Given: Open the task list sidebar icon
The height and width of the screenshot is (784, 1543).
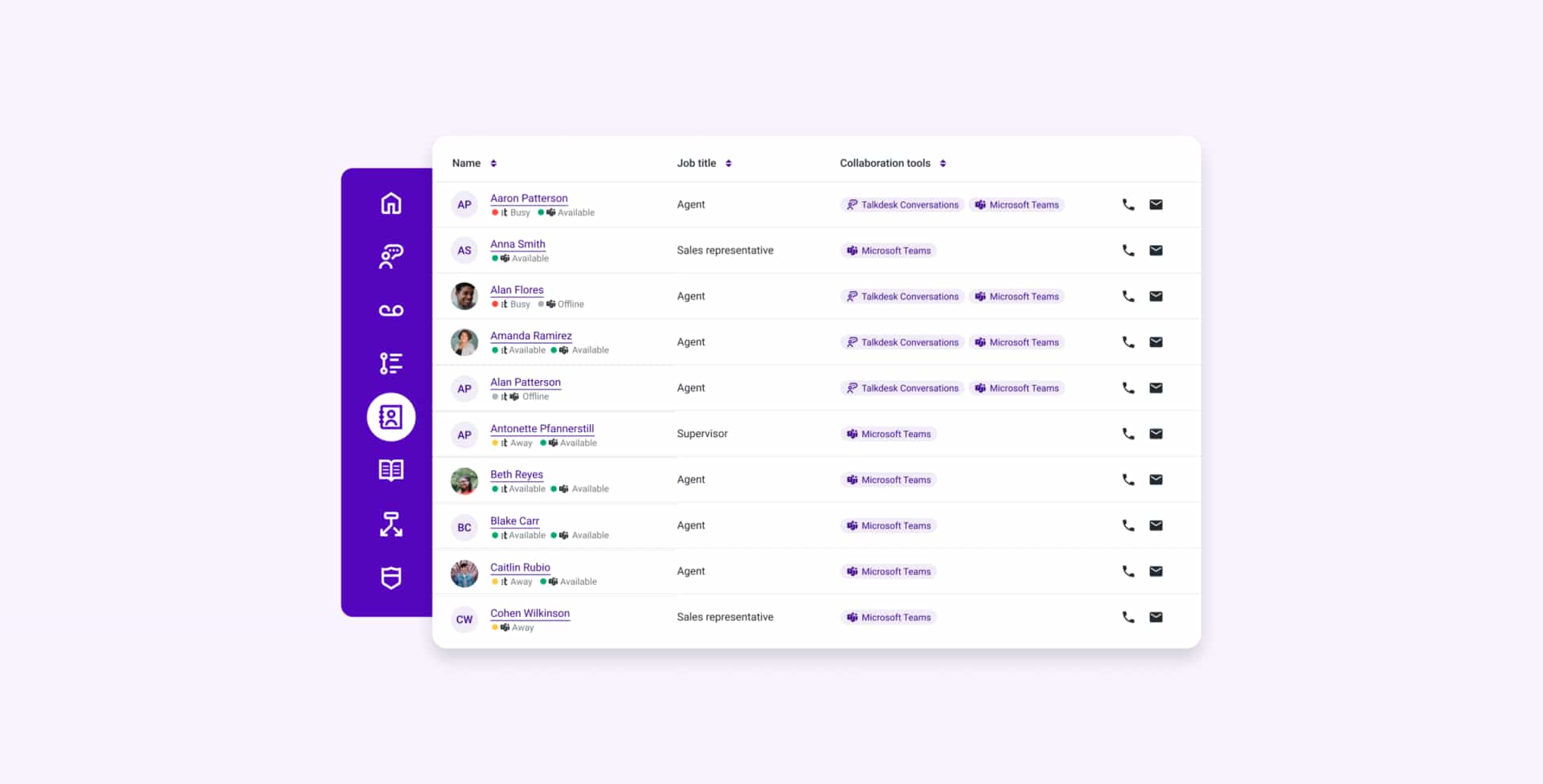Looking at the screenshot, I should [x=391, y=363].
